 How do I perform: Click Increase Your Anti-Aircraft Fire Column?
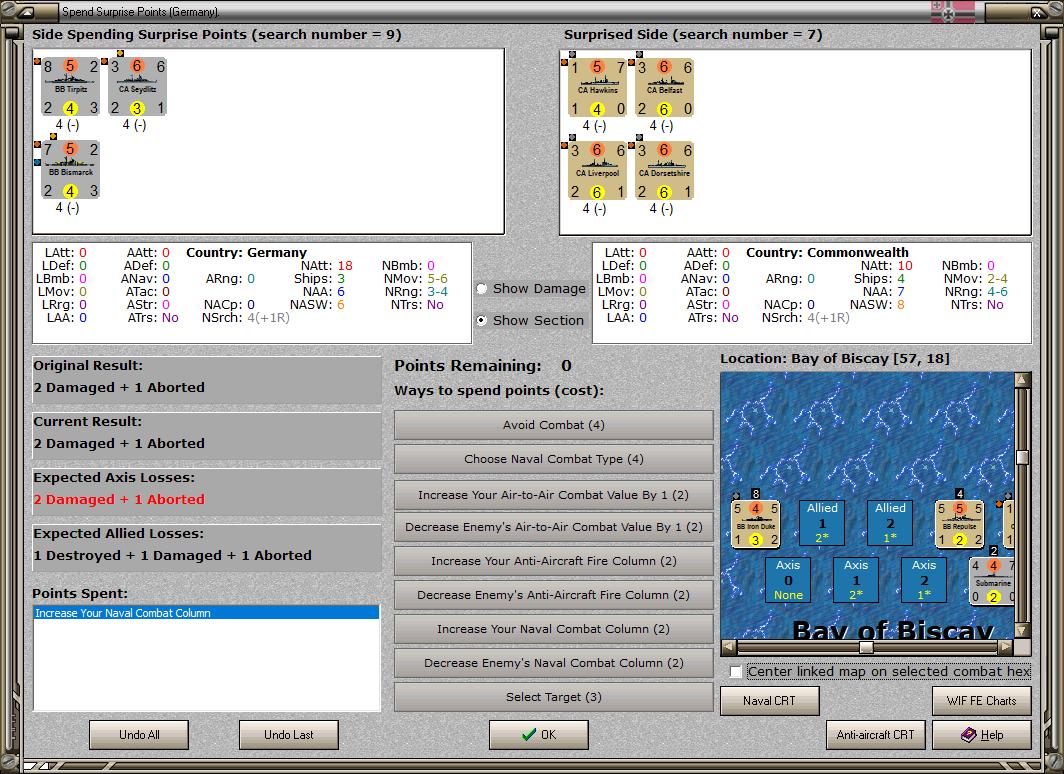(554, 561)
